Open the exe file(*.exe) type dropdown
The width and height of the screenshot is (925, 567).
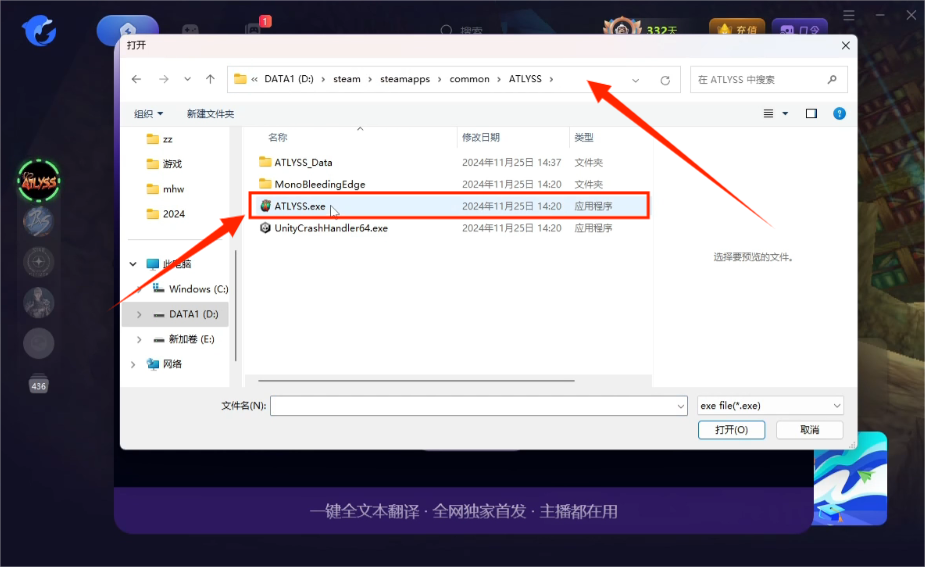coord(770,405)
